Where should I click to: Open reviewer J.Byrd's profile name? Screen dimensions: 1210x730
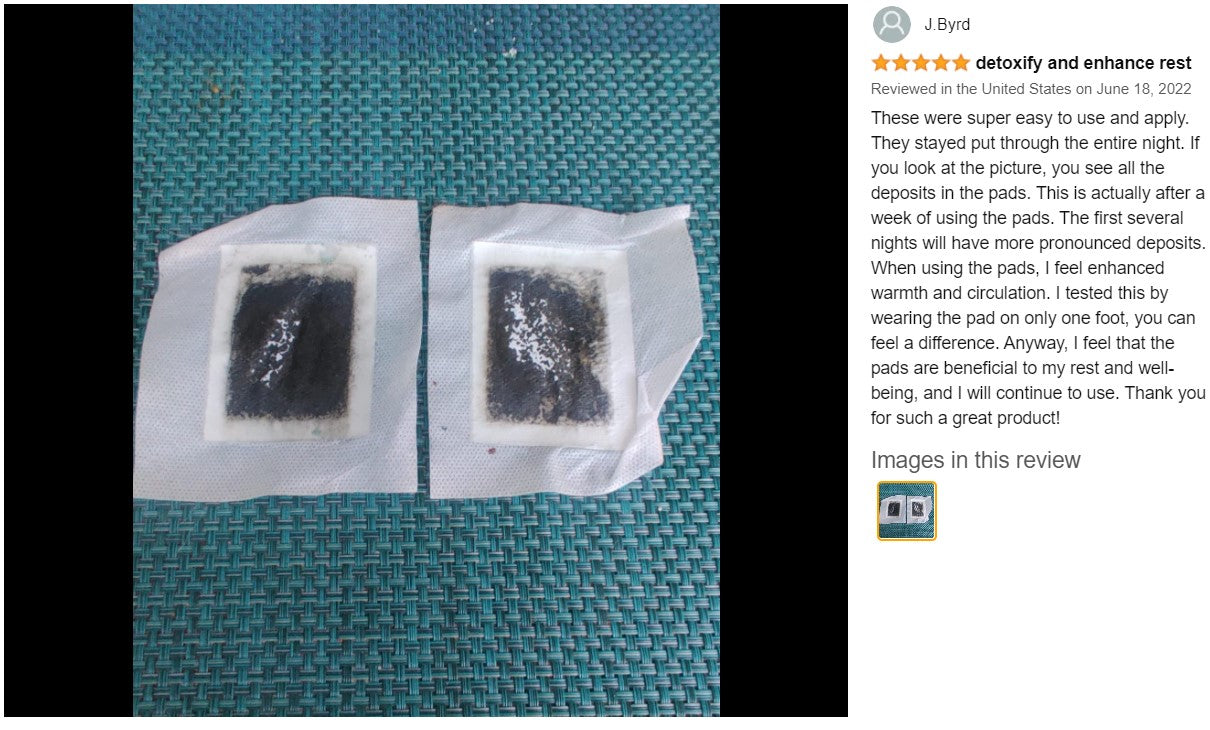[946, 25]
